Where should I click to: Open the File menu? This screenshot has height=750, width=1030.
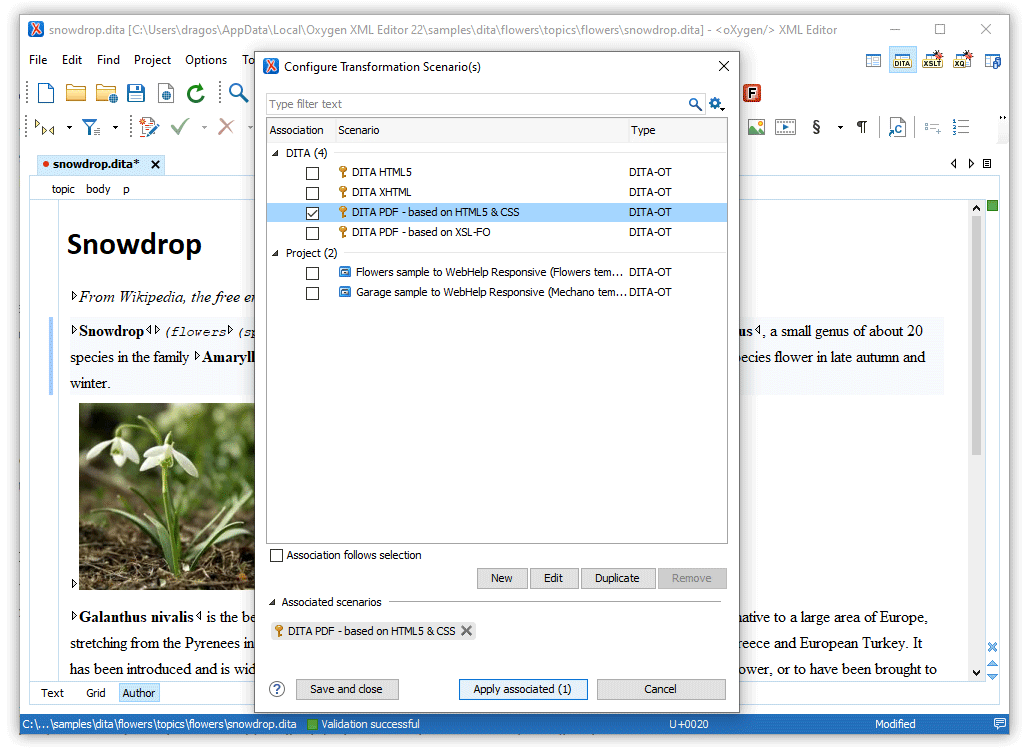(x=38, y=60)
